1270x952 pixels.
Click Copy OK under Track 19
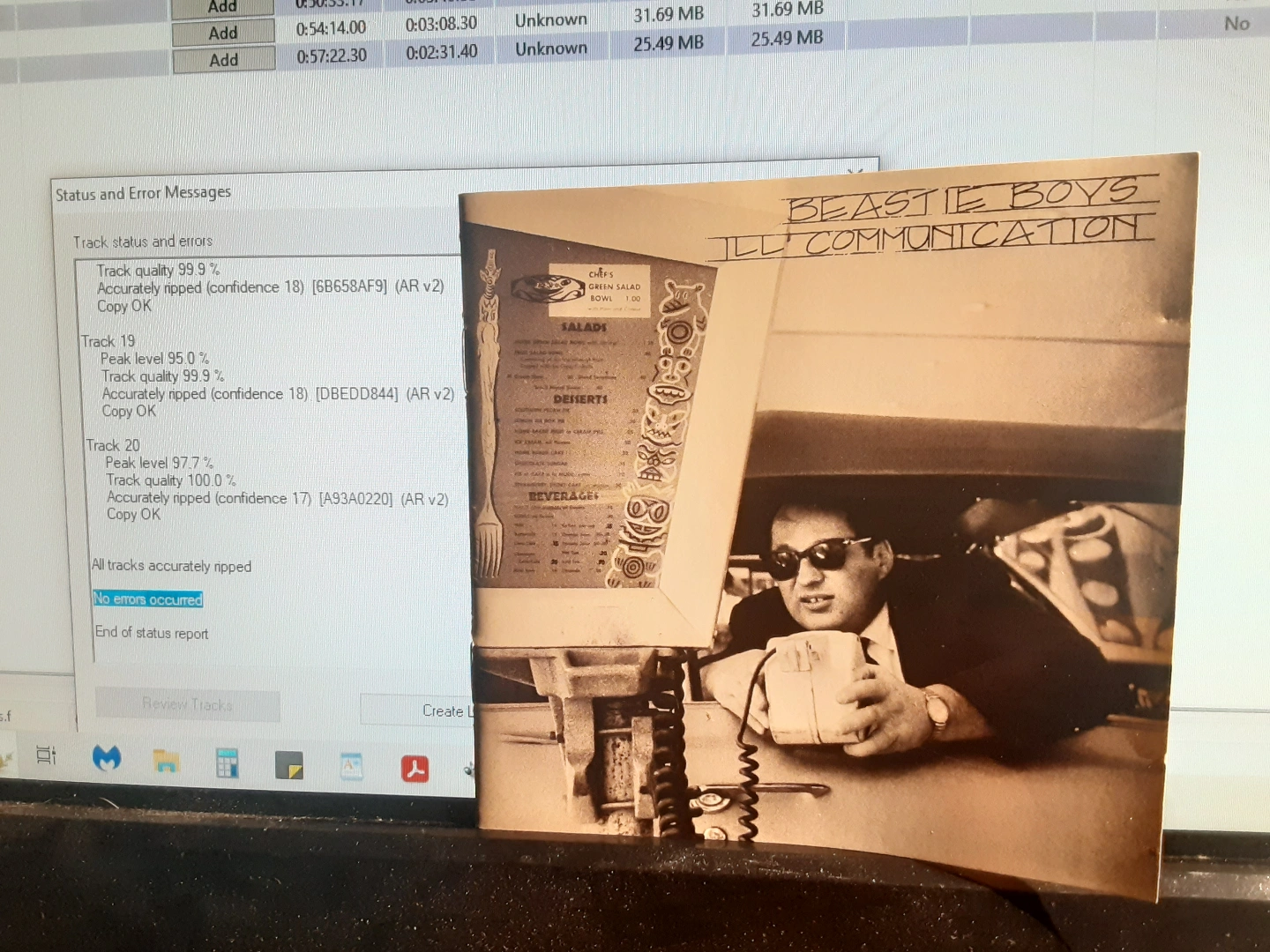(129, 411)
